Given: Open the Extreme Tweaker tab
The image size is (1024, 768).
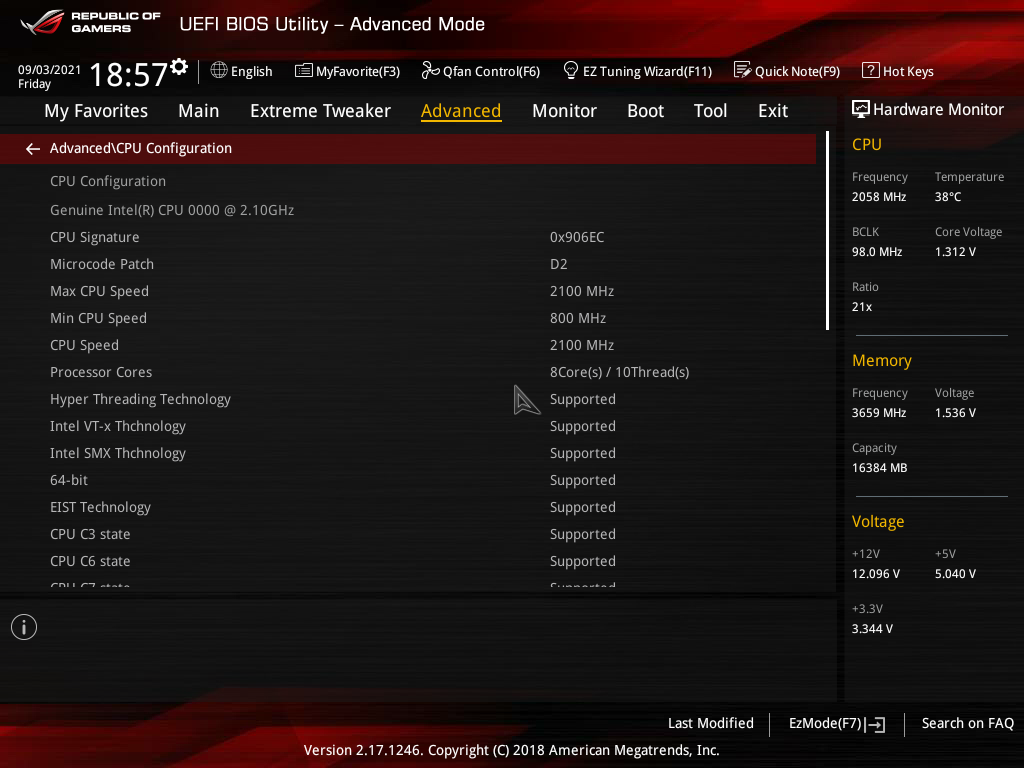Looking at the screenshot, I should 321,111.
